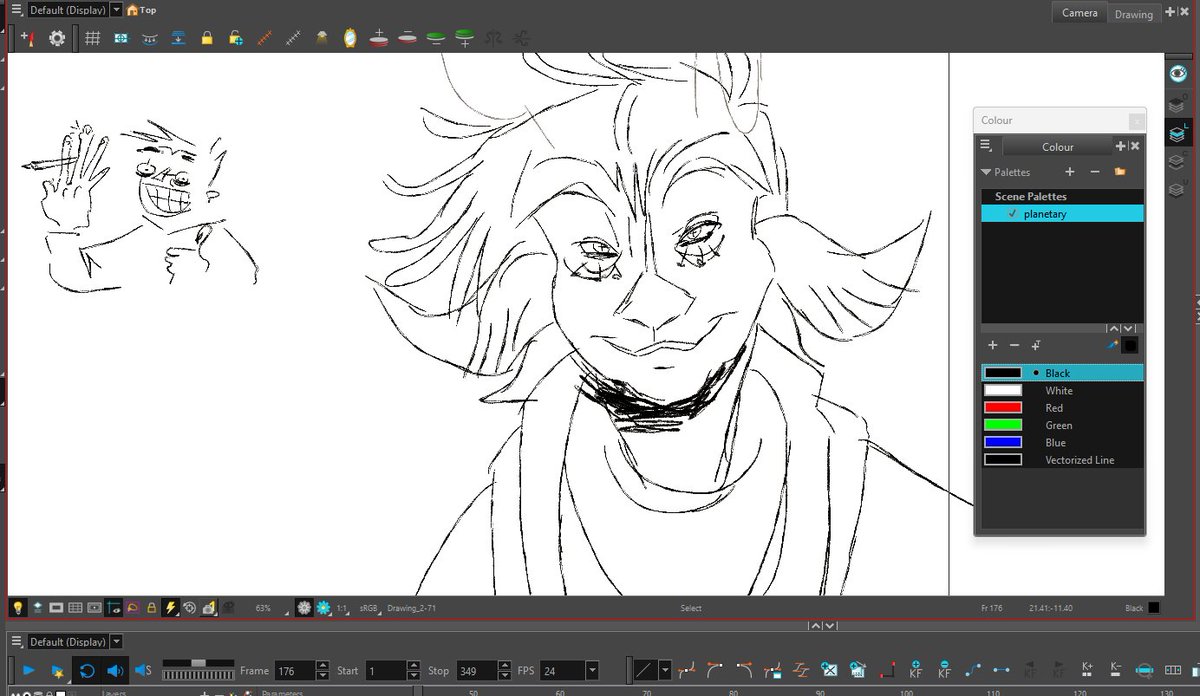The image size is (1200, 696).
Task: Click the Add Drawing Layer brush icon
Action: pos(28,38)
